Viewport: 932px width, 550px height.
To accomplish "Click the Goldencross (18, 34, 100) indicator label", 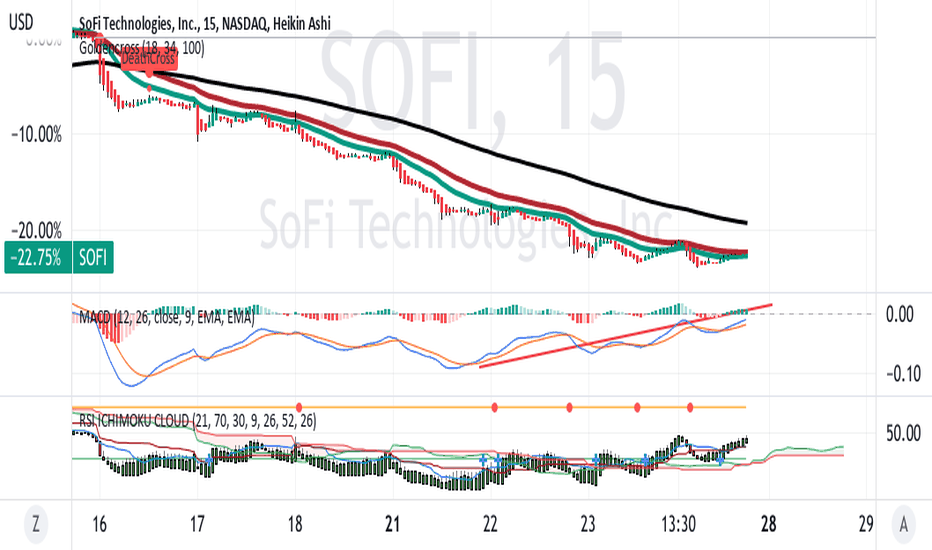I will pos(141,48).
